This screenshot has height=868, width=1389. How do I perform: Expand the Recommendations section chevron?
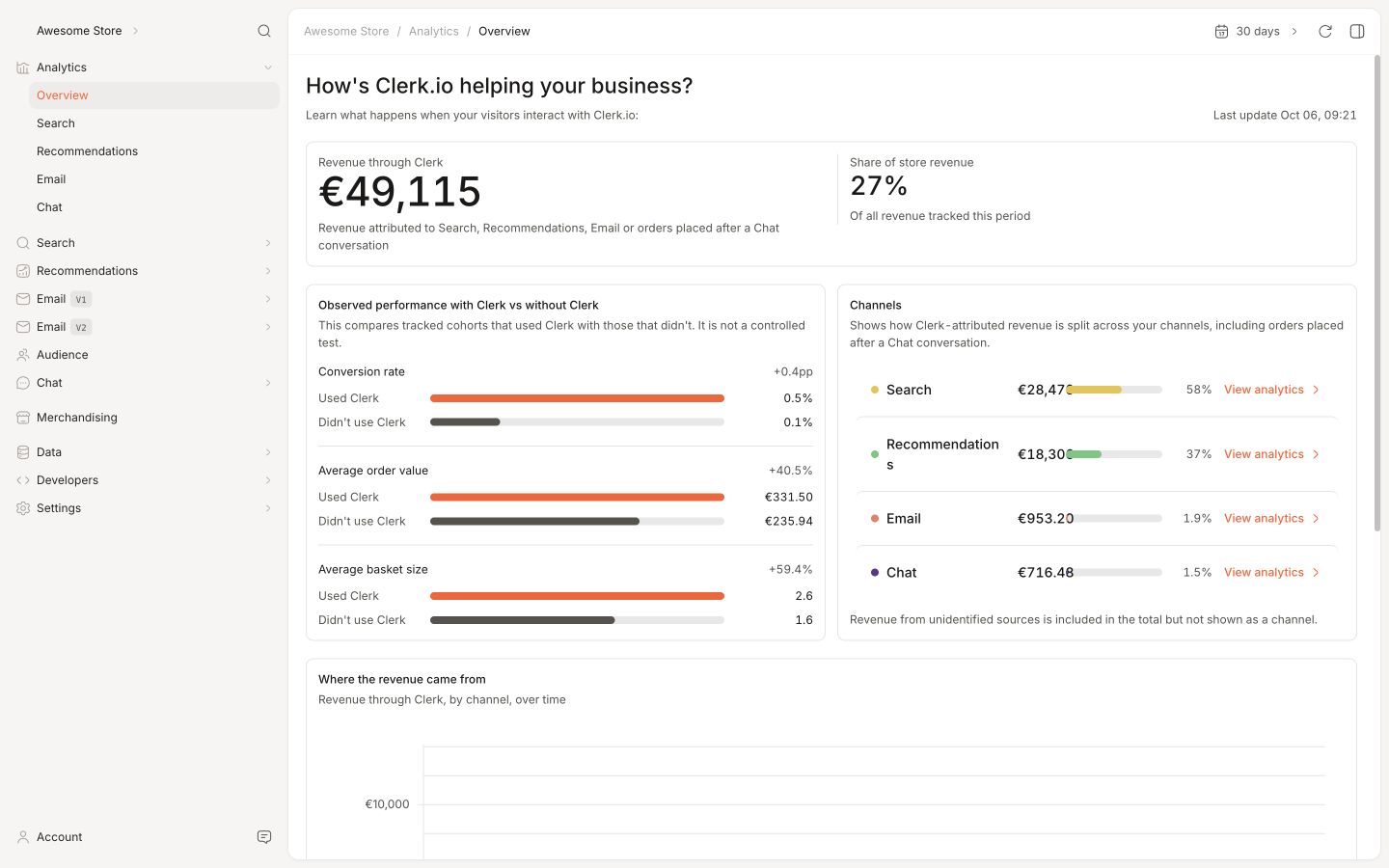(x=268, y=271)
